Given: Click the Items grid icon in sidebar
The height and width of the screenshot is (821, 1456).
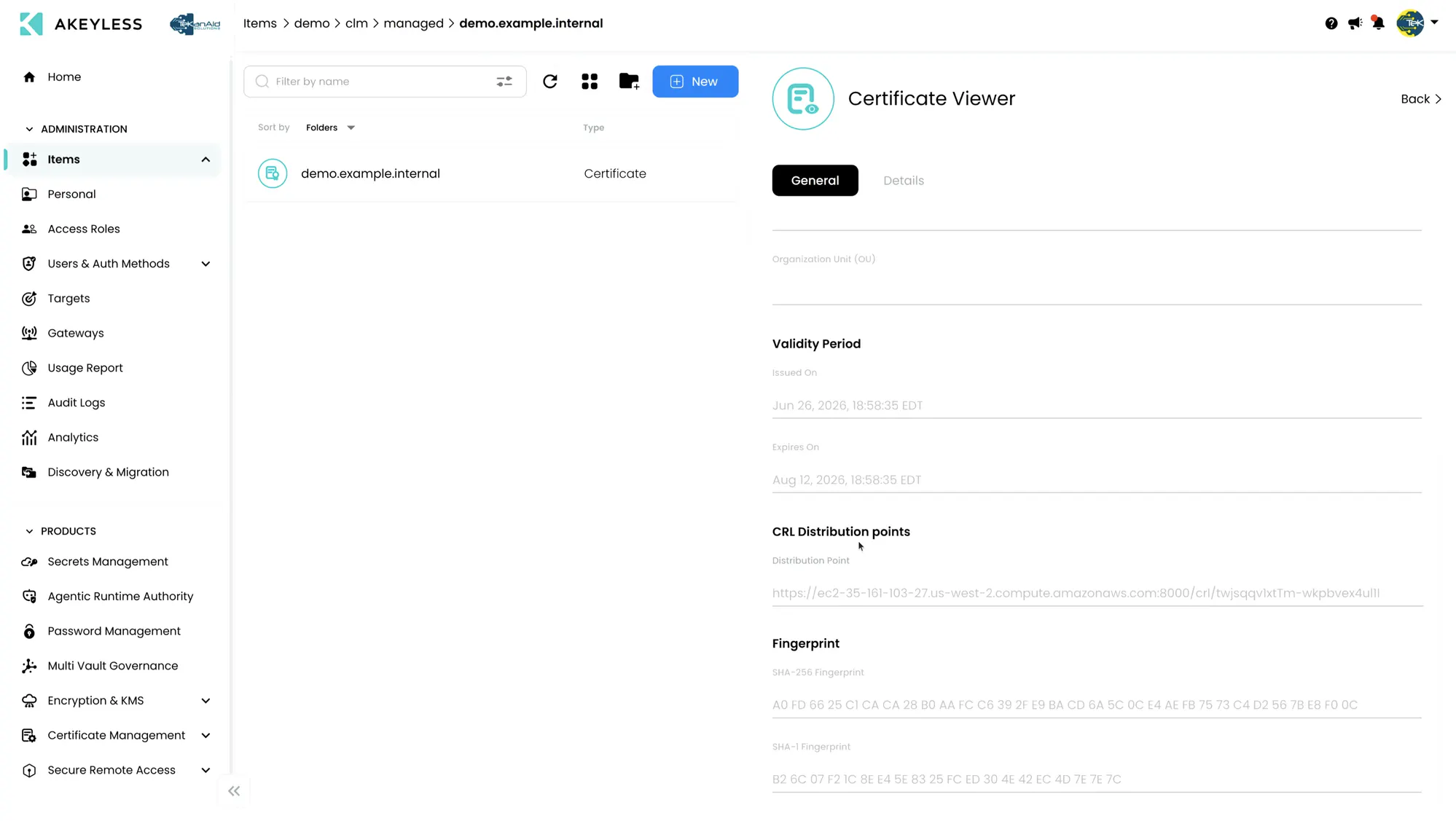Looking at the screenshot, I should (x=29, y=160).
